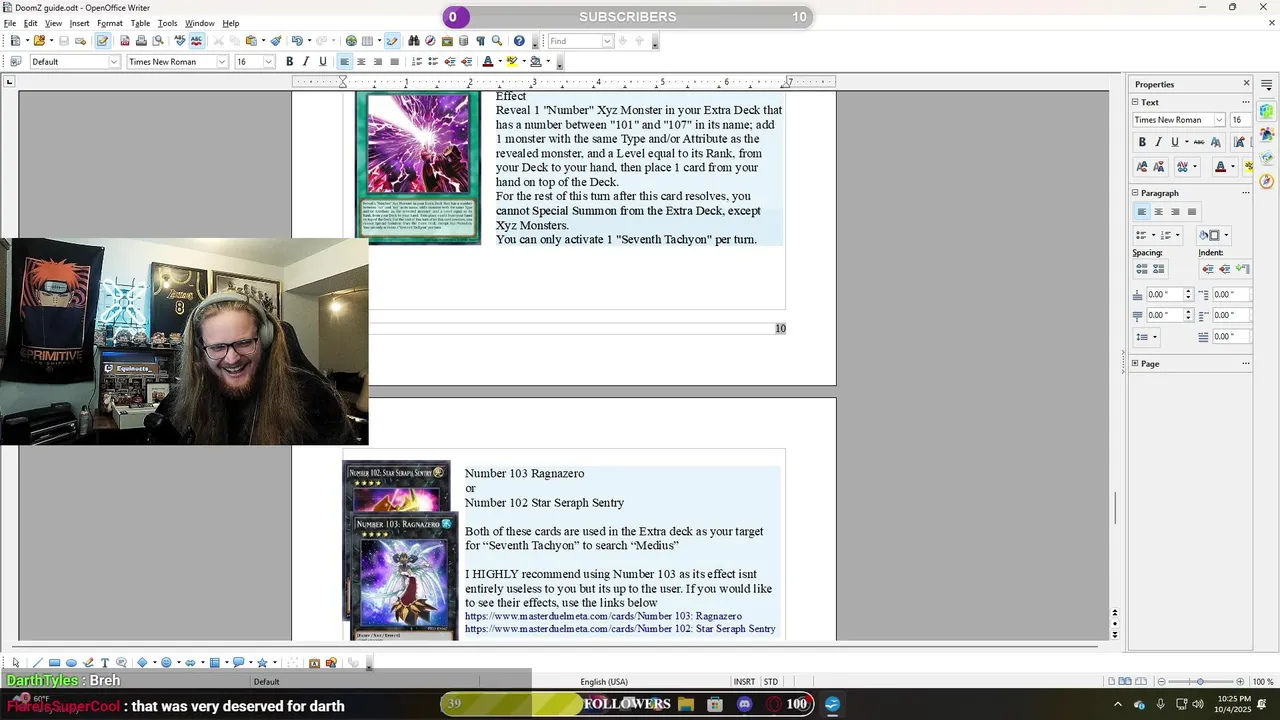Open Discord from the Windows taskbar
1280x720 pixels.
(744, 705)
